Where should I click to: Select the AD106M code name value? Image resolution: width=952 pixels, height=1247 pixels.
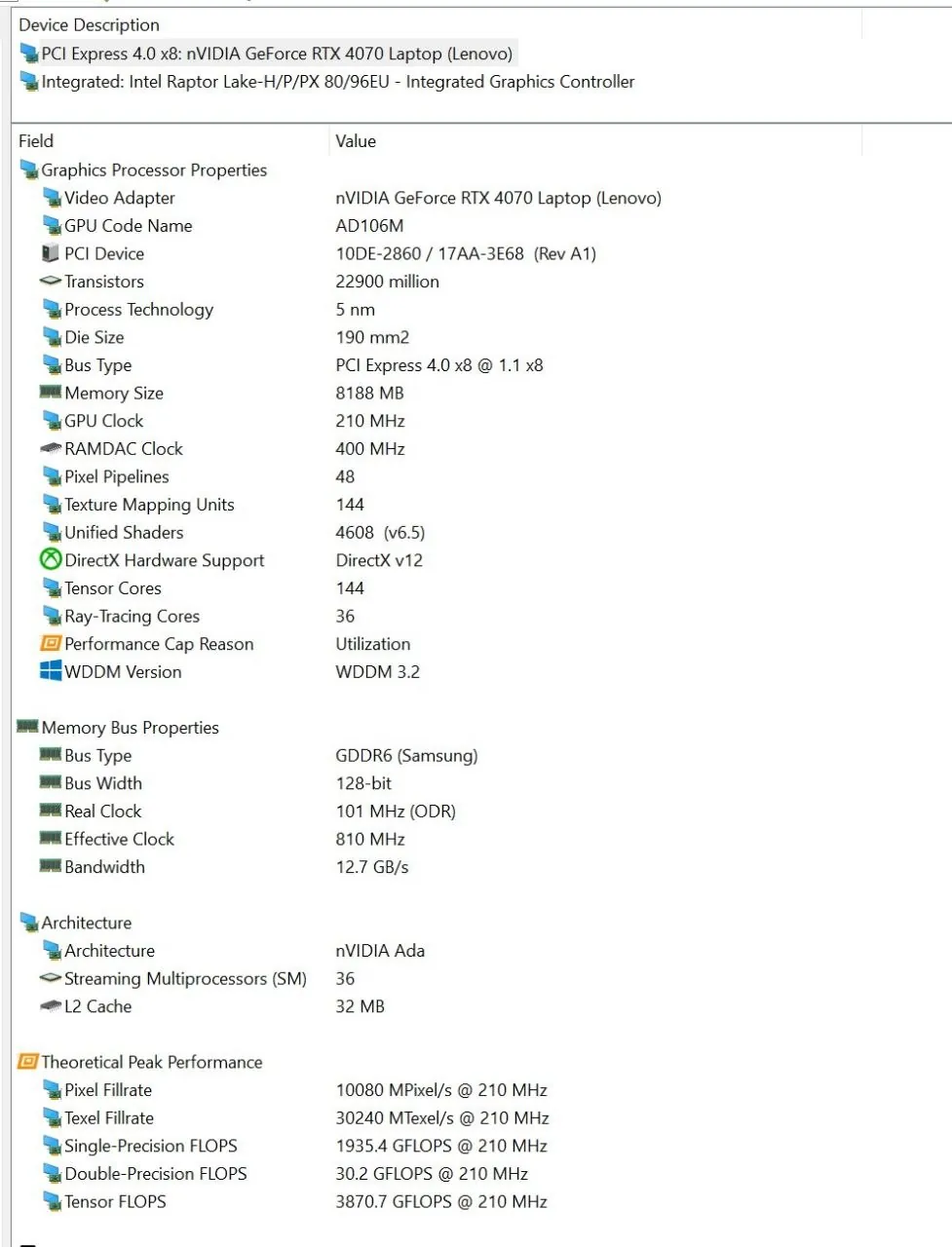(369, 226)
